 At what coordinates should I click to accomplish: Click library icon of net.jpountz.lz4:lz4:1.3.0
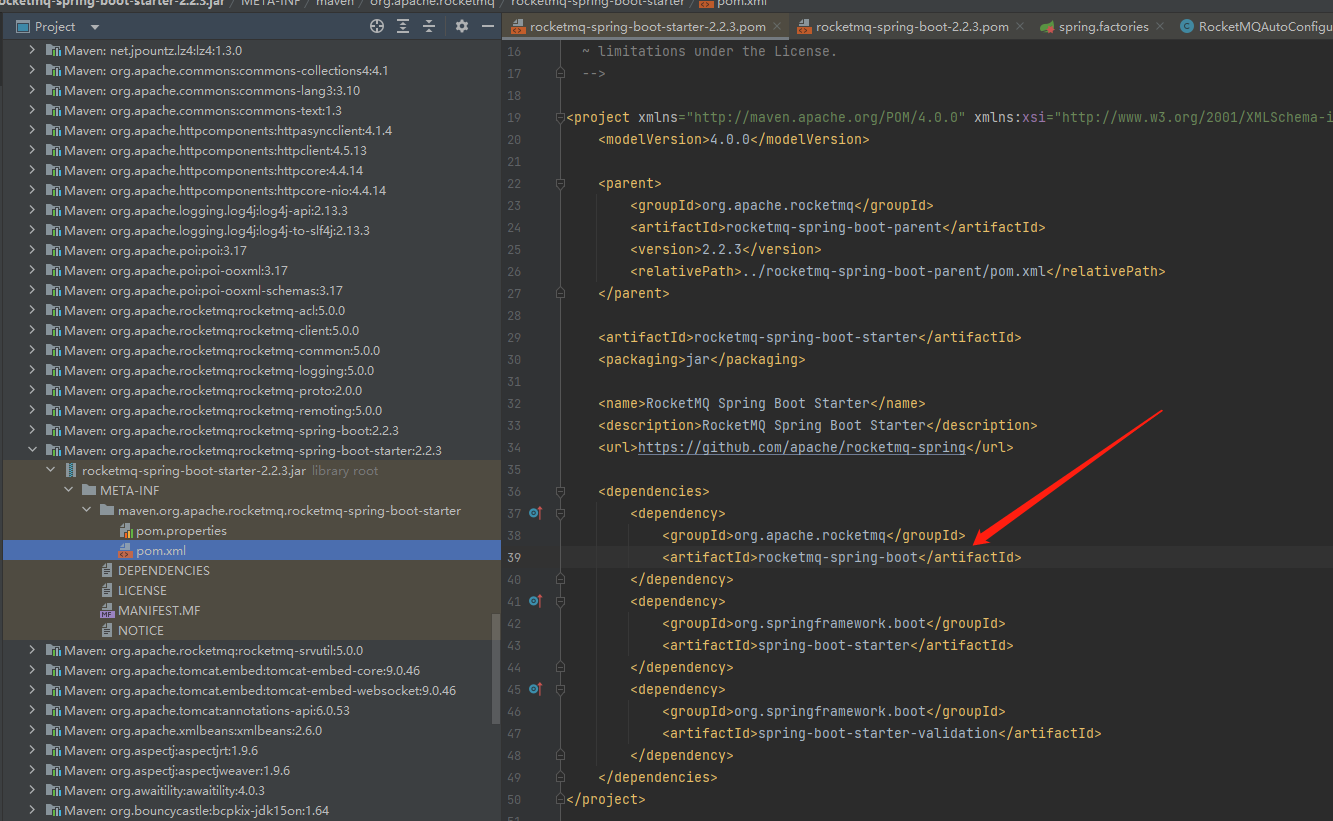pos(54,50)
